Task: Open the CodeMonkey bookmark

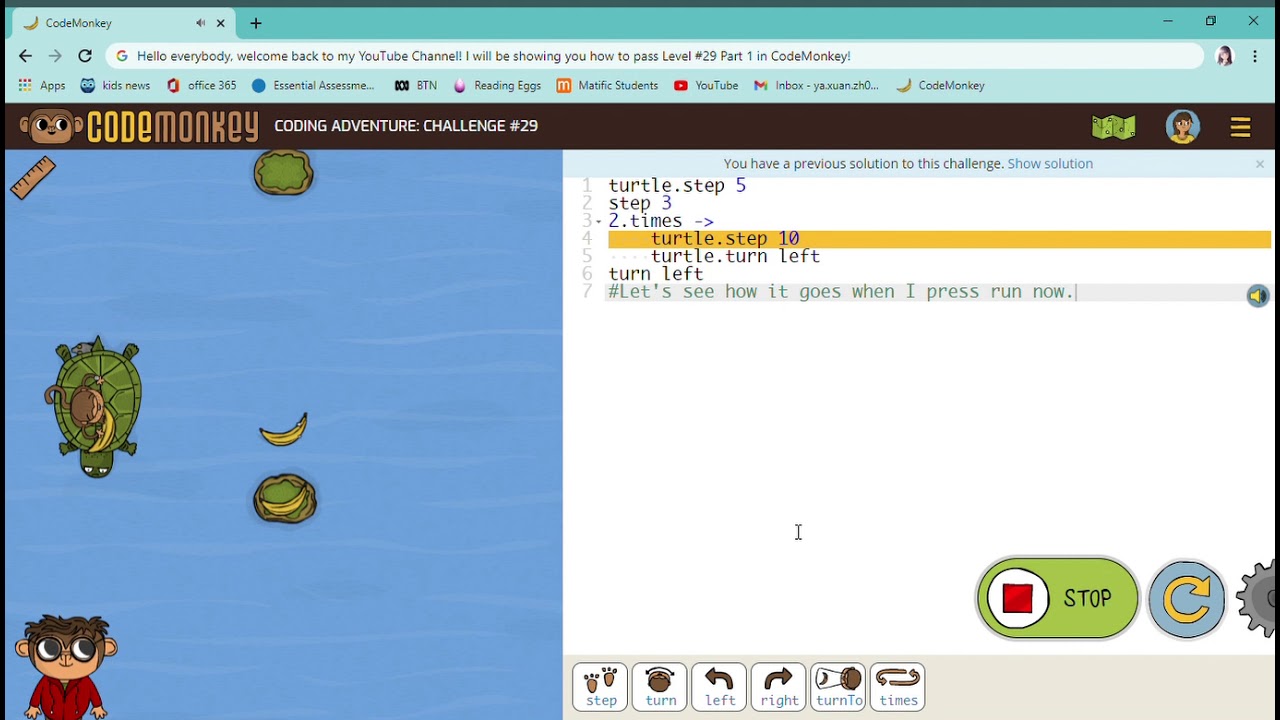Action: [941, 86]
